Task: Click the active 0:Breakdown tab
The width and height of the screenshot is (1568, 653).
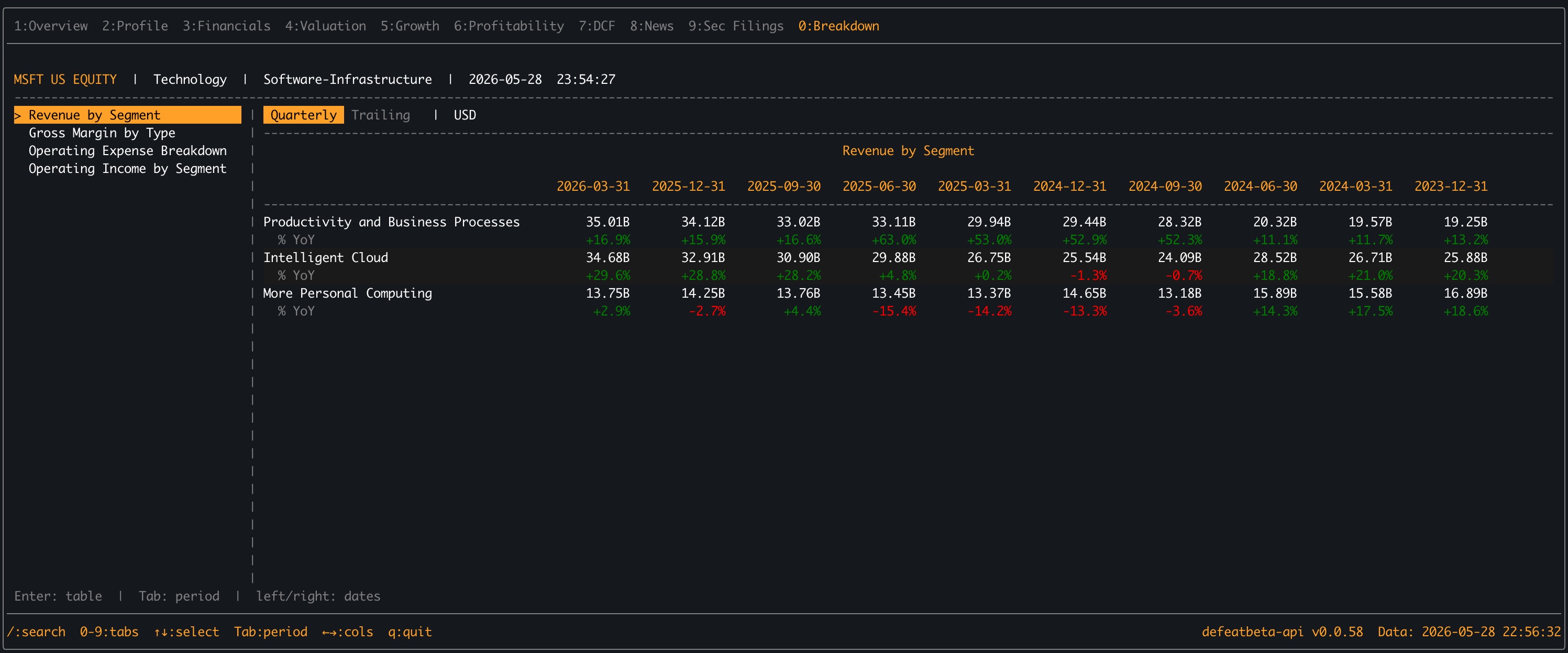Action: click(839, 26)
